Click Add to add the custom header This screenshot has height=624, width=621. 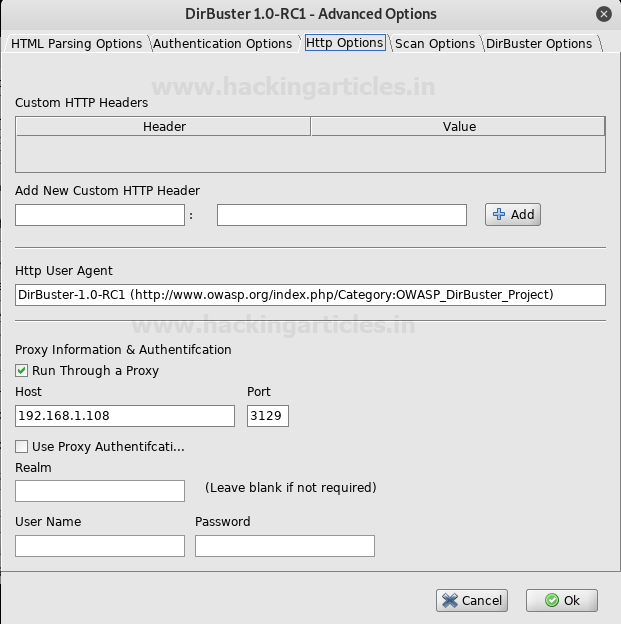(x=513, y=214)
